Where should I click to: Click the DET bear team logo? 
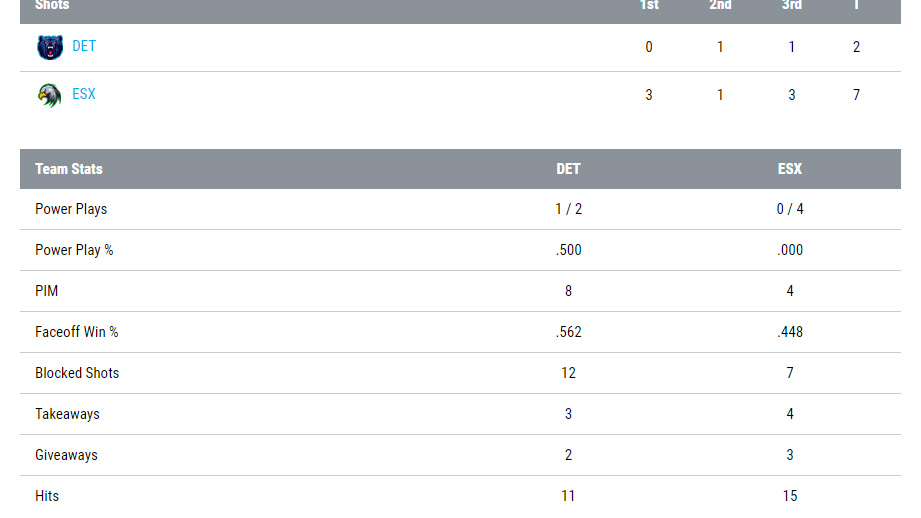49,47
